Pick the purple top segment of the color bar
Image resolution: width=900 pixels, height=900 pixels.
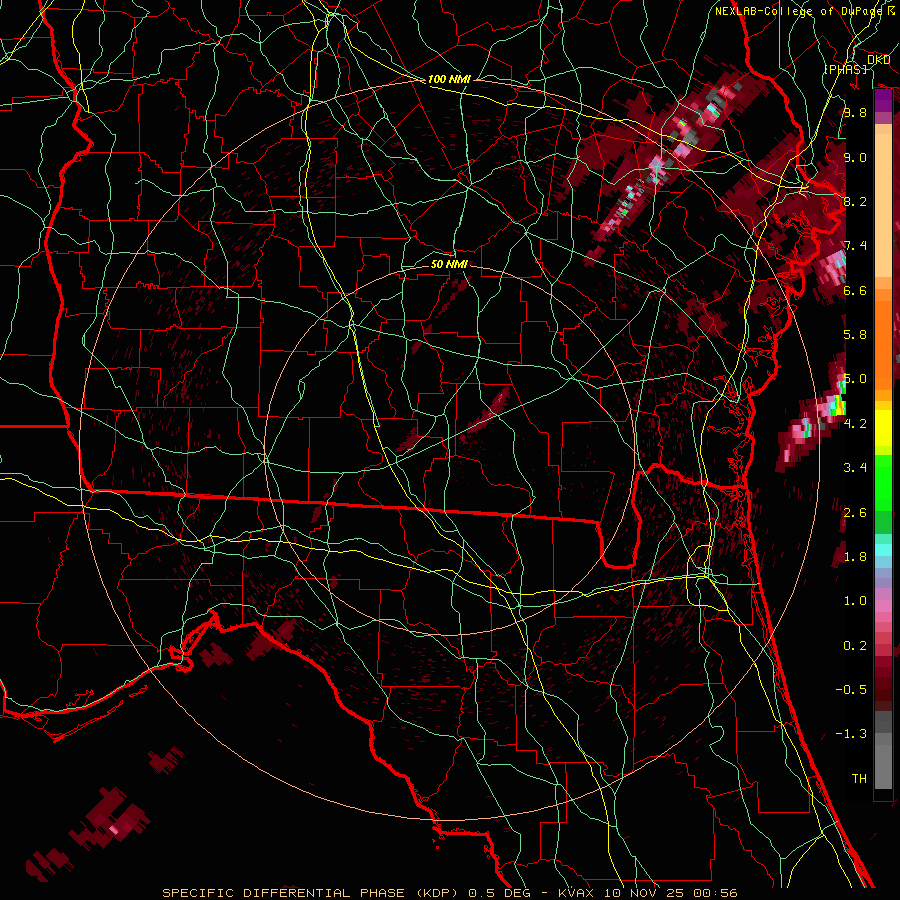click(883, 100)
